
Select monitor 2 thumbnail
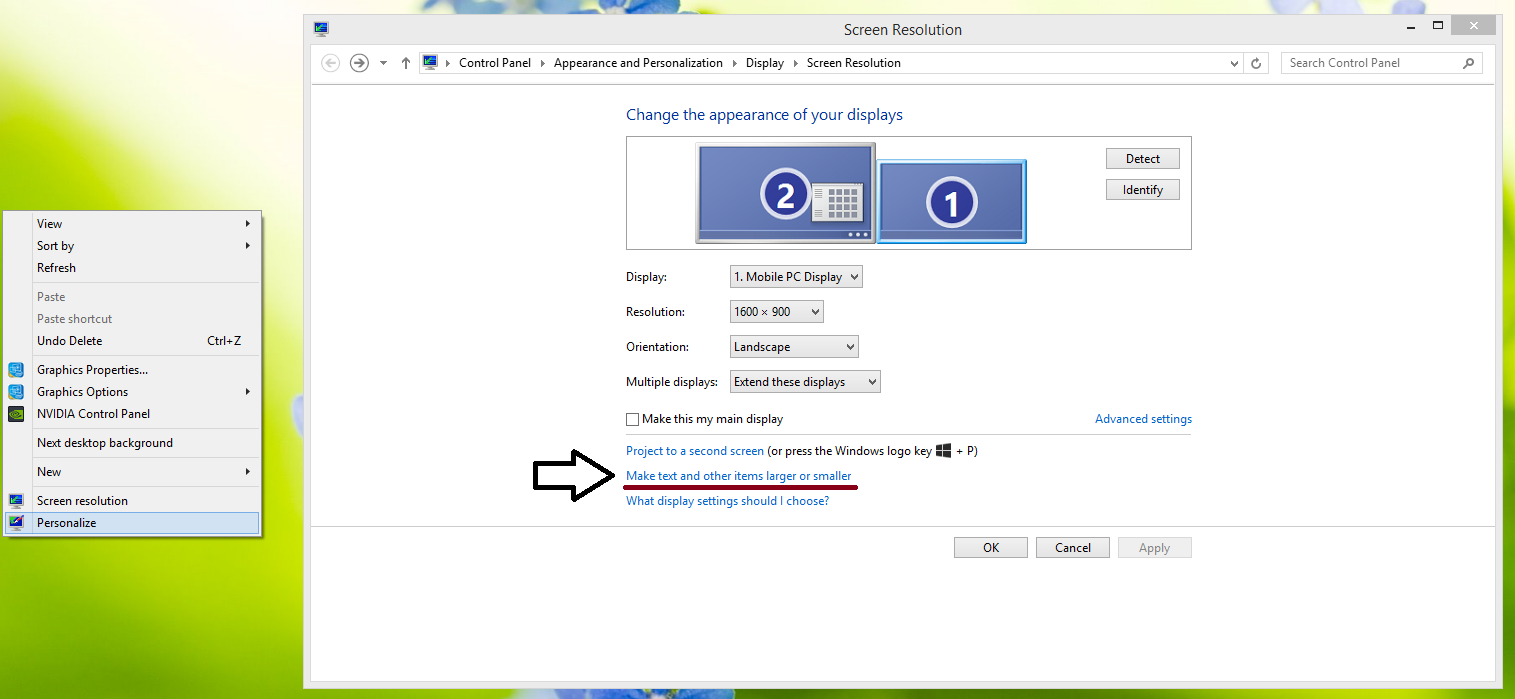[785, 193]
